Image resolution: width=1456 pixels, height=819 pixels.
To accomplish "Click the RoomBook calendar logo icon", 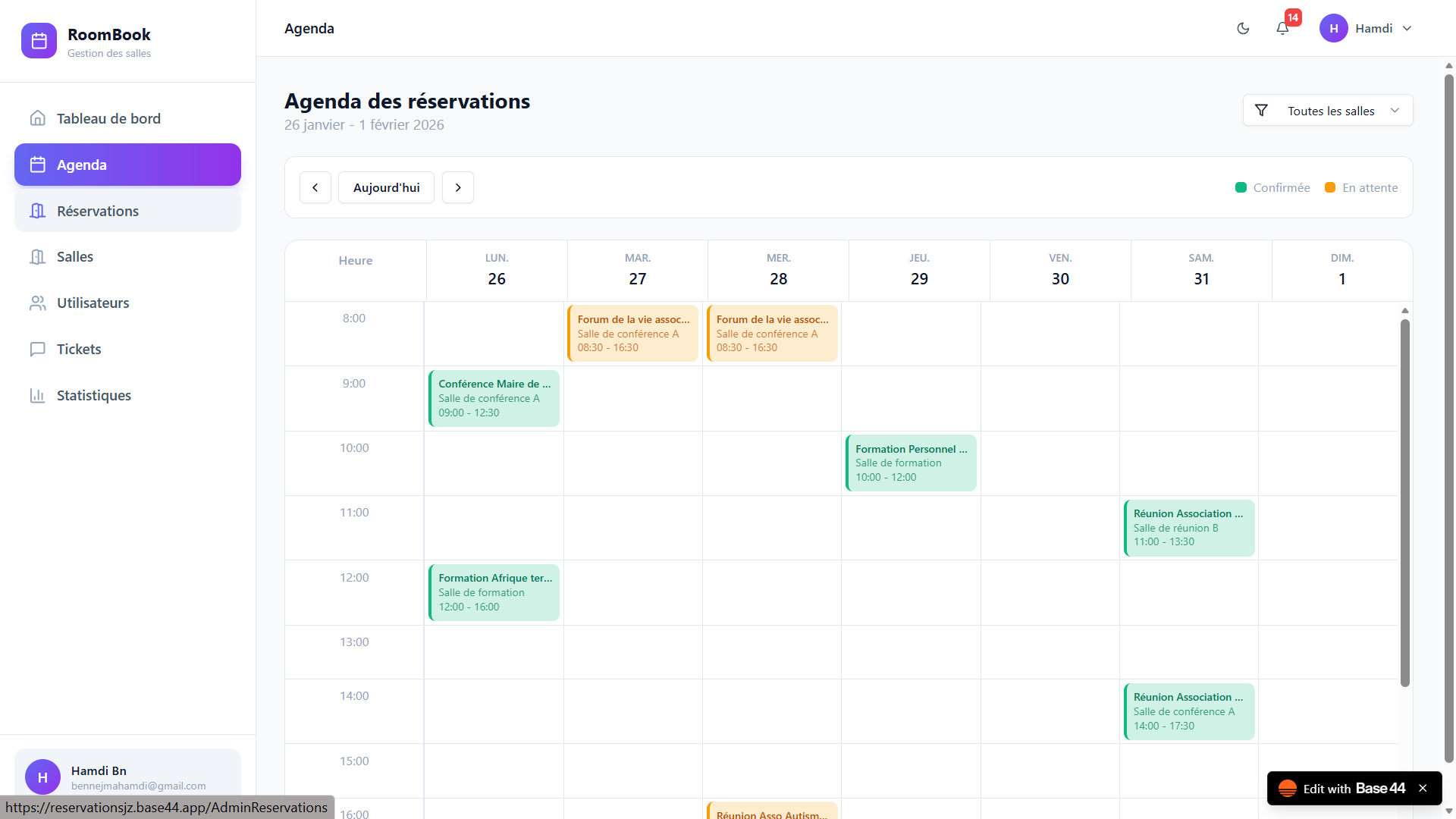I will coord(39,41).
